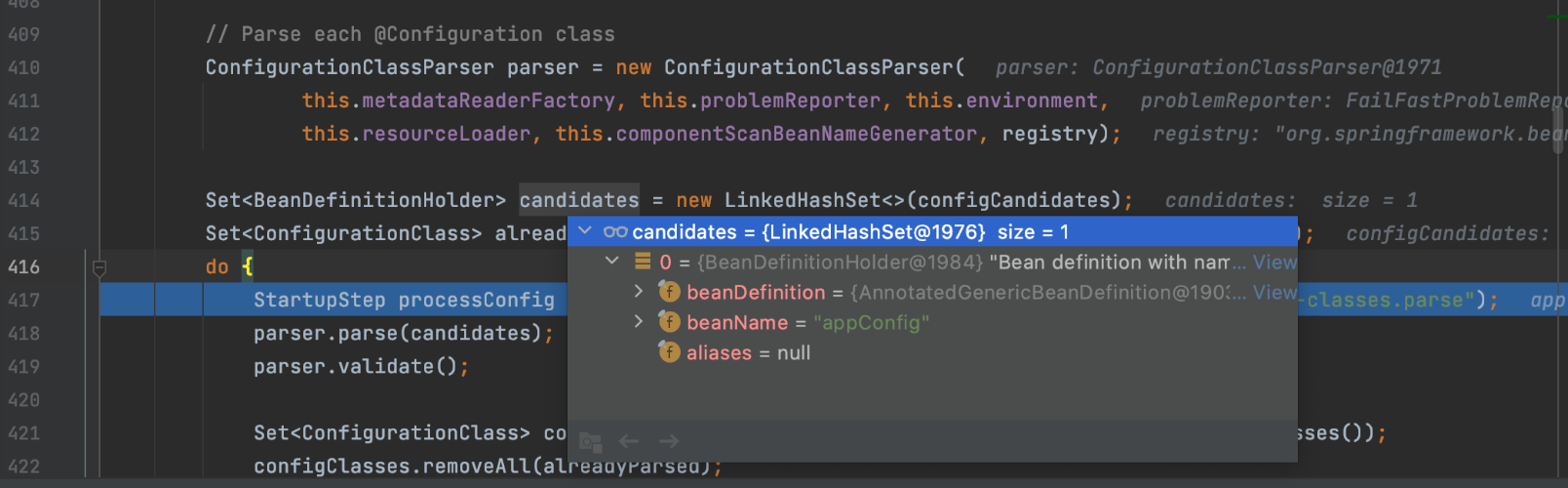Click the list element icon for entry 0
Viewport: 1568px width, 488px height.
tap(643, 262)
